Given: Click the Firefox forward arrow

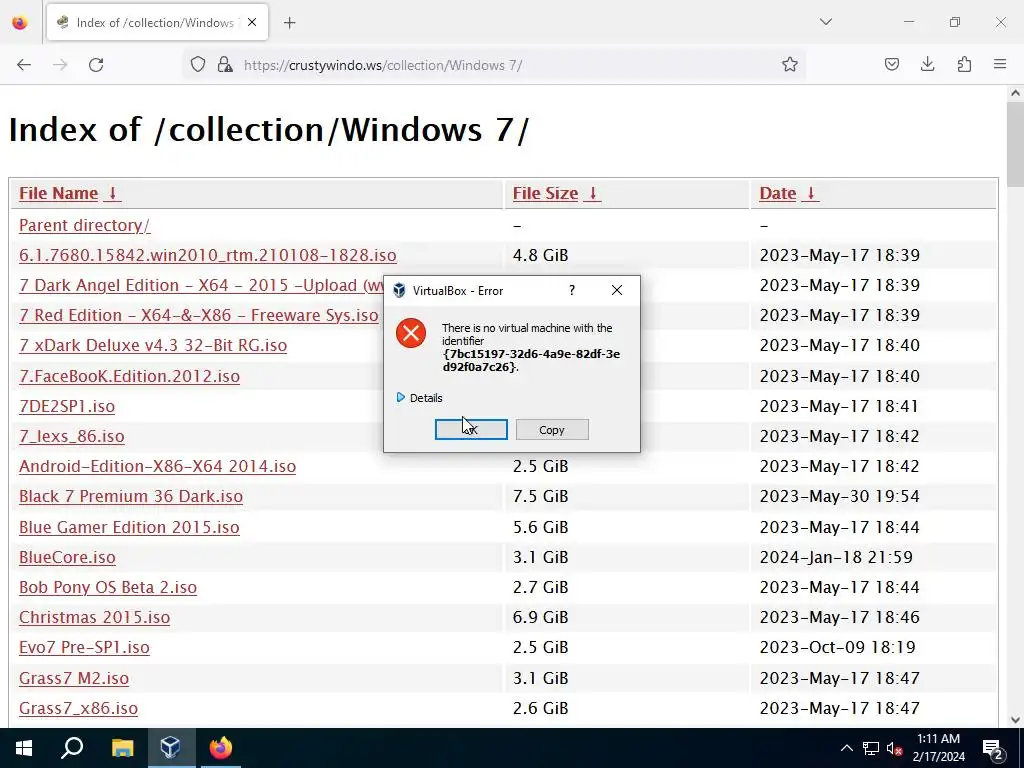Looking at the screenshot, I should click(x=60, y=65).
